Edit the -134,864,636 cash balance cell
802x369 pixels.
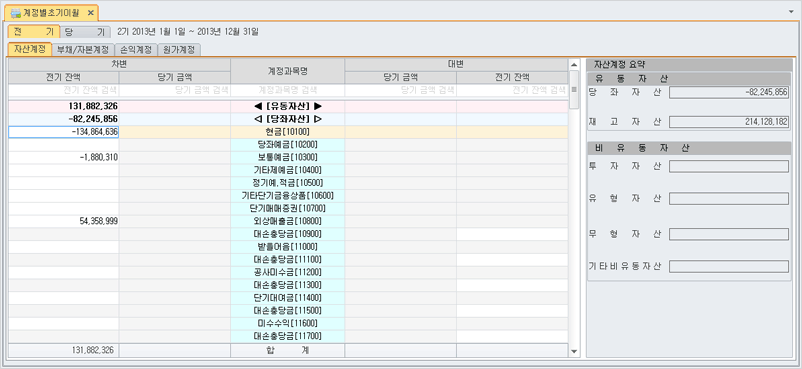point(63,132)
